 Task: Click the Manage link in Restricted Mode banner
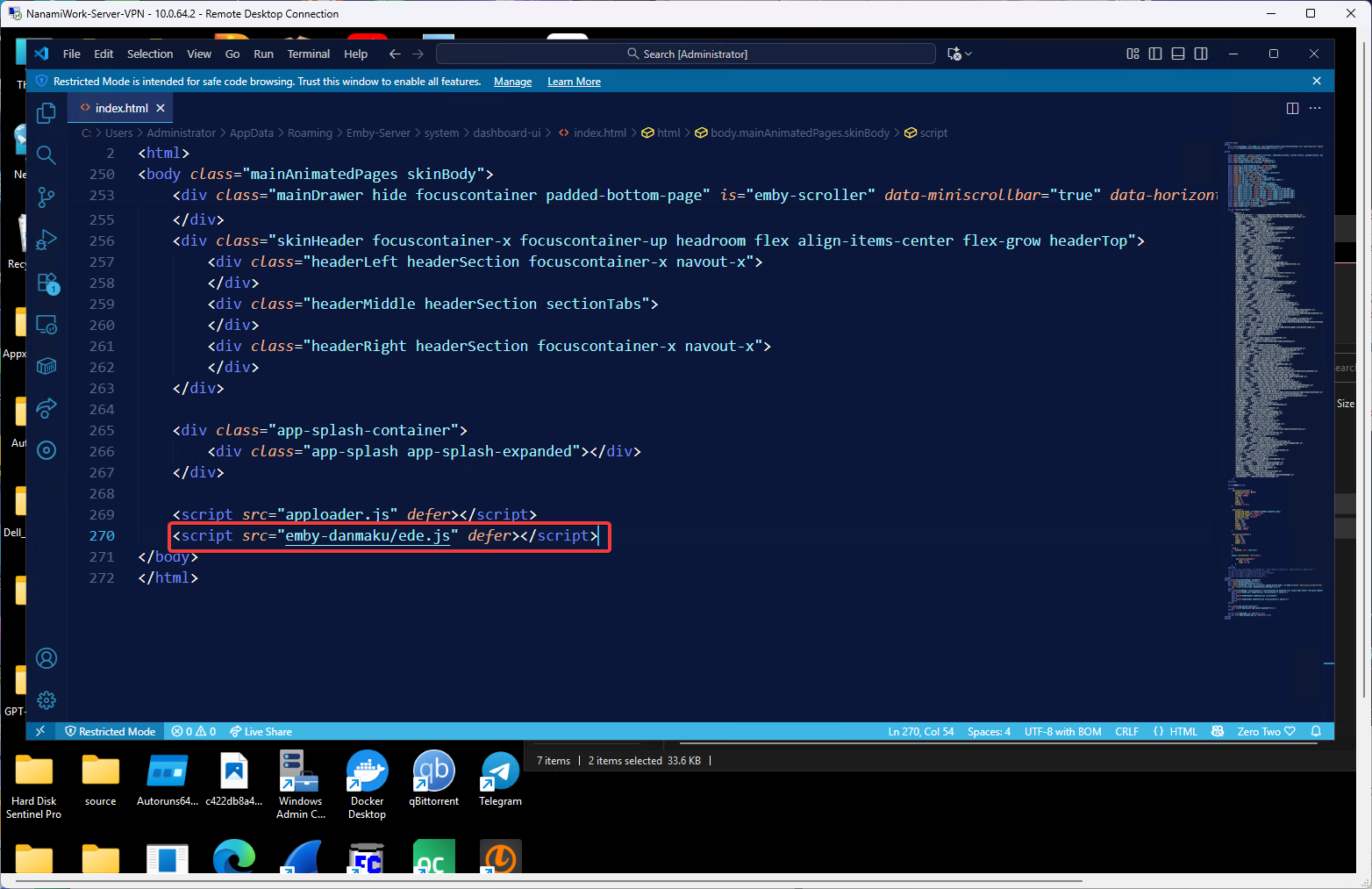pos(512,82)
